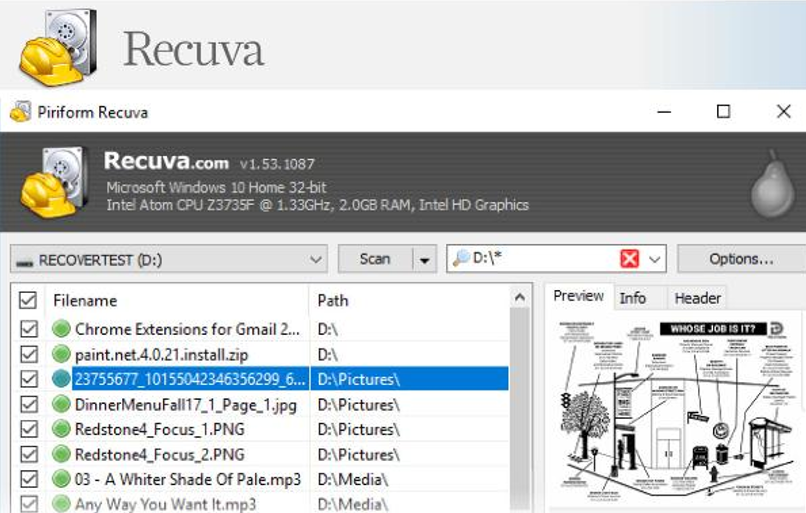This screenshot has height=513, width=806.
Task: Click the status dot of the 23755677 file
Action: tap(61, 379)
